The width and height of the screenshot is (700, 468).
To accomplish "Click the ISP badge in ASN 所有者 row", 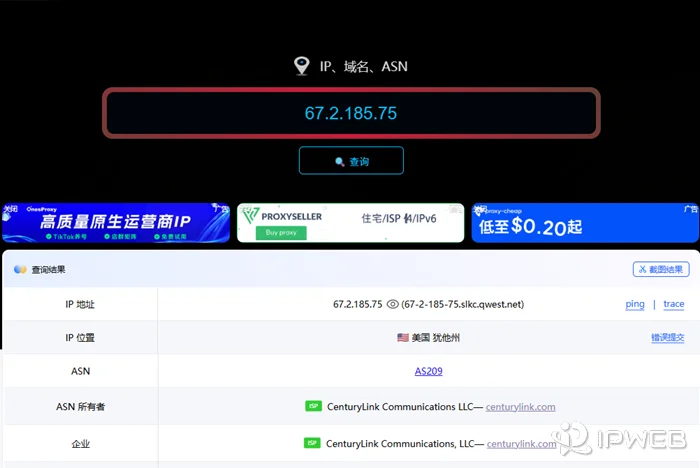I will click(x=313, y=406).
